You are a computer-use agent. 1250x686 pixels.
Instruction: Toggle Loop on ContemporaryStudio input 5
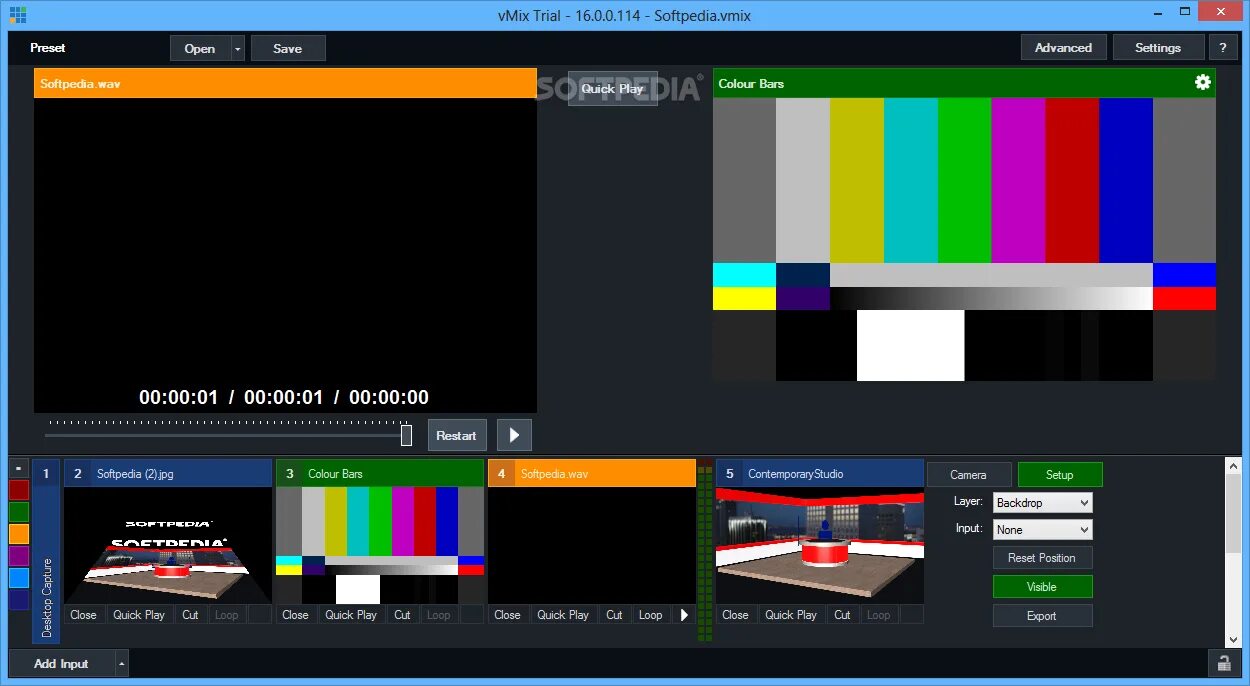click(x=879, y=615)
